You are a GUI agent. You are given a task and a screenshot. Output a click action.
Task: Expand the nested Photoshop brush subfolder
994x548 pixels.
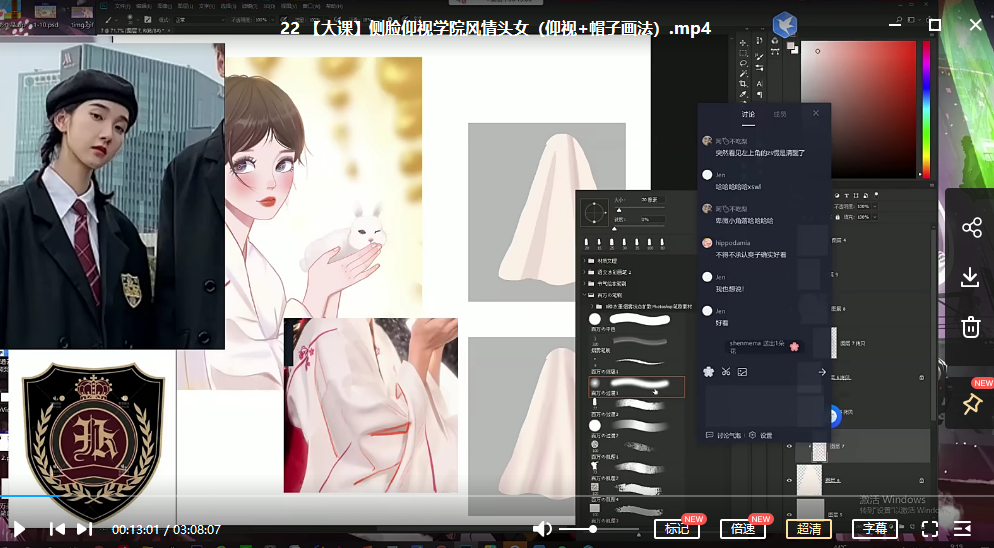tap(592, 306)
